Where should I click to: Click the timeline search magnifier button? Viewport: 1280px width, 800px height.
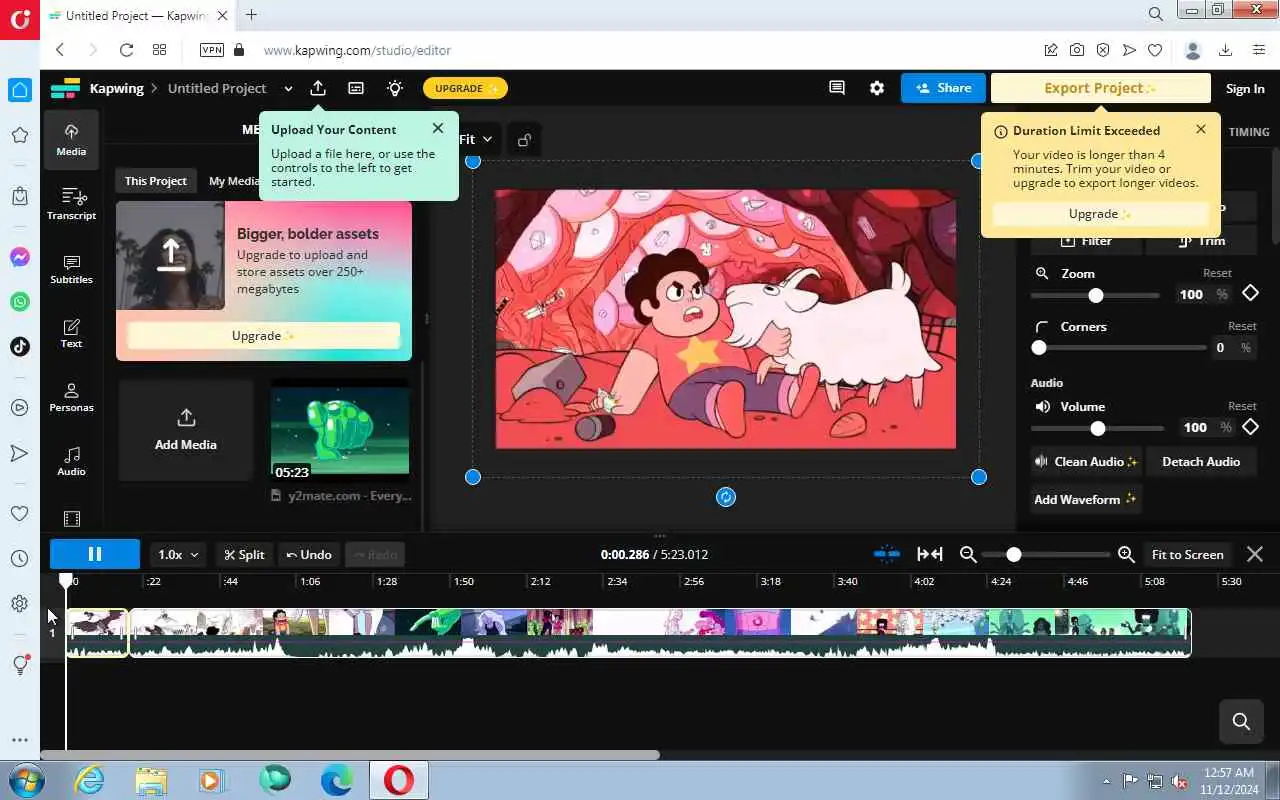click(1242, 721)
